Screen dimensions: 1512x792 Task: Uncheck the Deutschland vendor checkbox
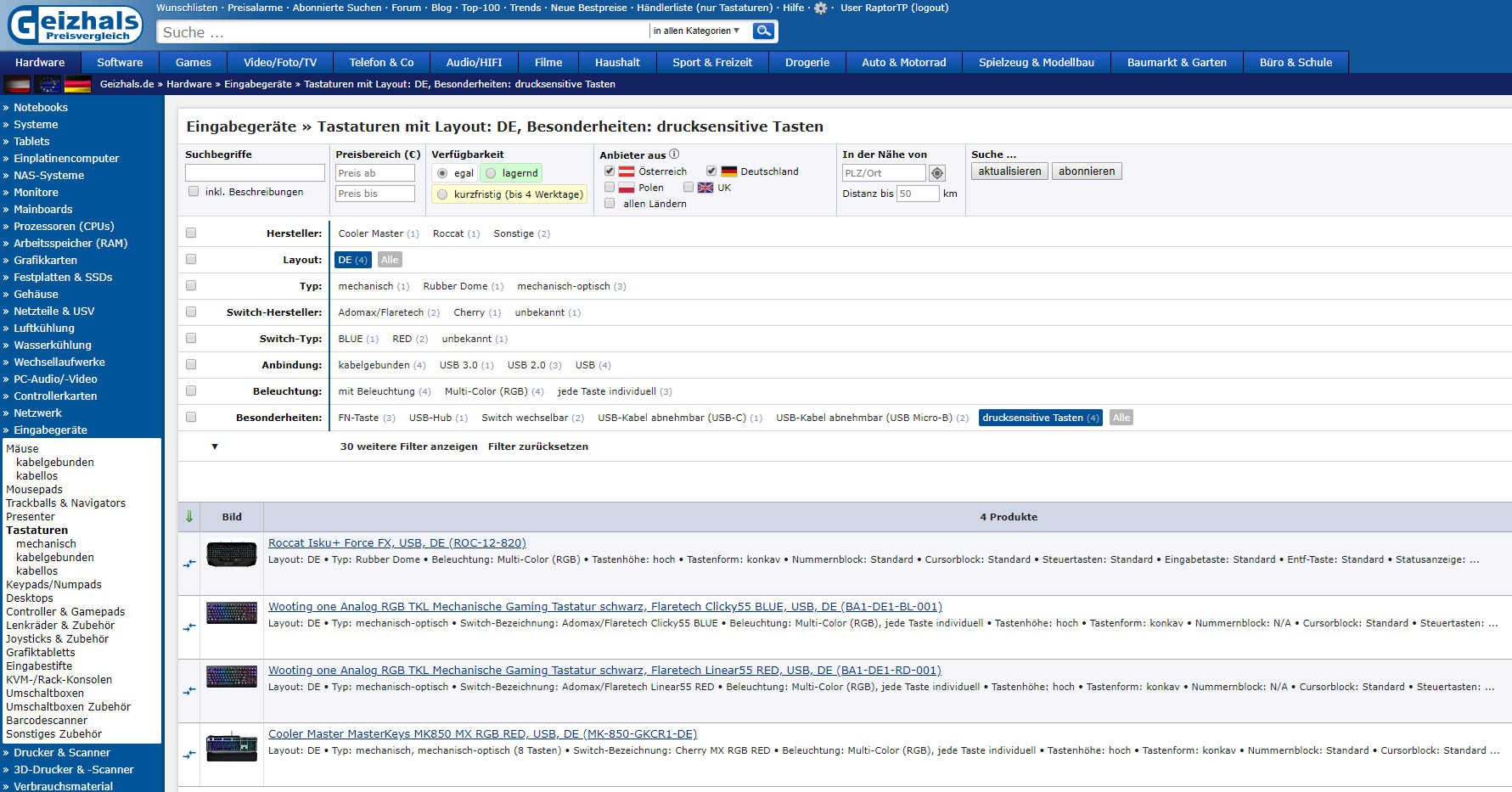(x=711, y=171)
